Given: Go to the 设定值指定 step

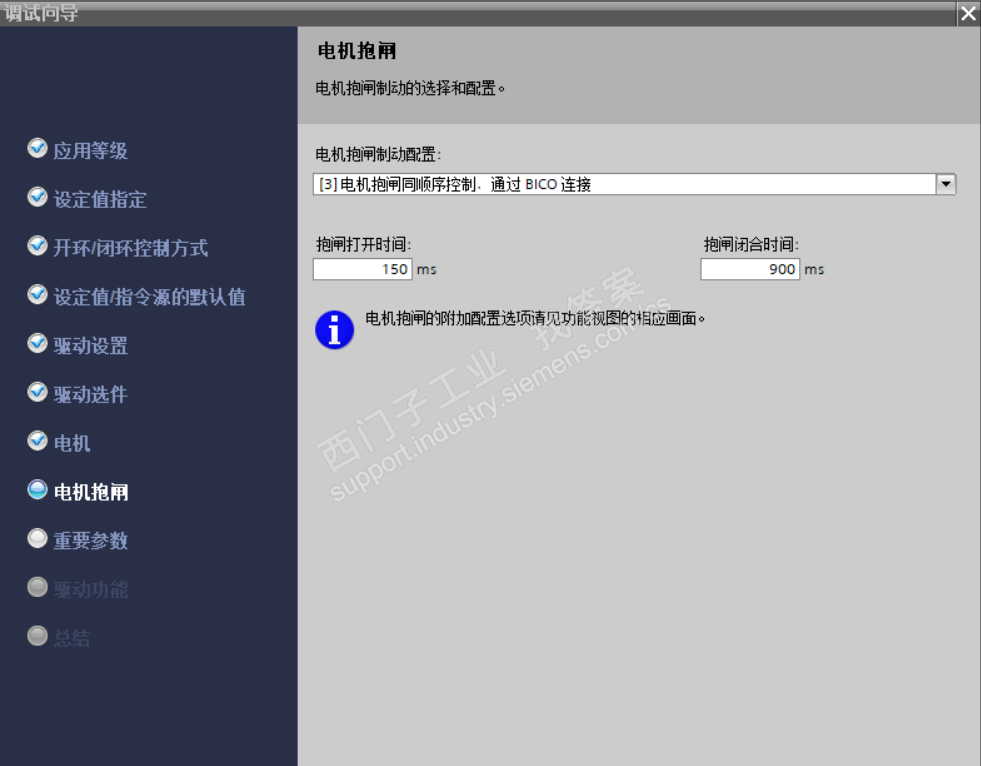Looking at the screenshot, I should pyautogui.click(x=100, y=200).
